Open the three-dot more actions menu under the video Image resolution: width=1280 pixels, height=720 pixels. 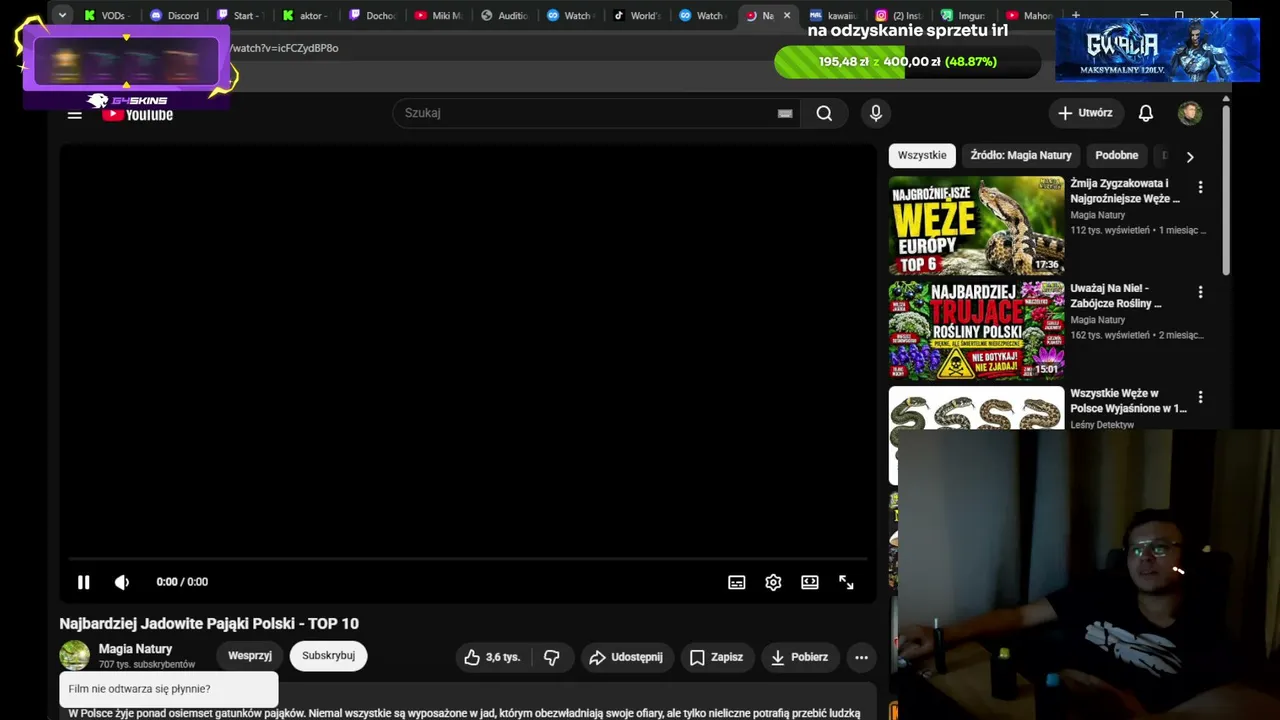[861, 657]
